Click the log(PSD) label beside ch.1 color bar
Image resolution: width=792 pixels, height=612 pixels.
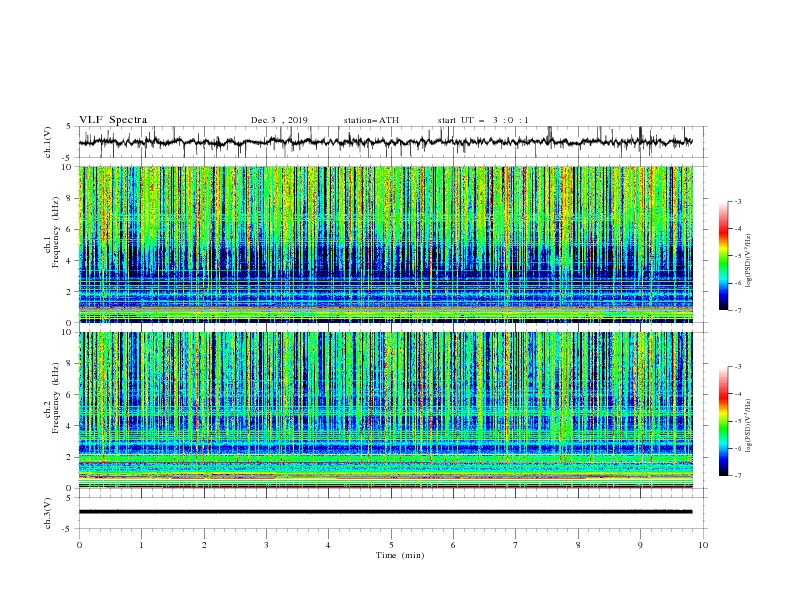(749, 261)
